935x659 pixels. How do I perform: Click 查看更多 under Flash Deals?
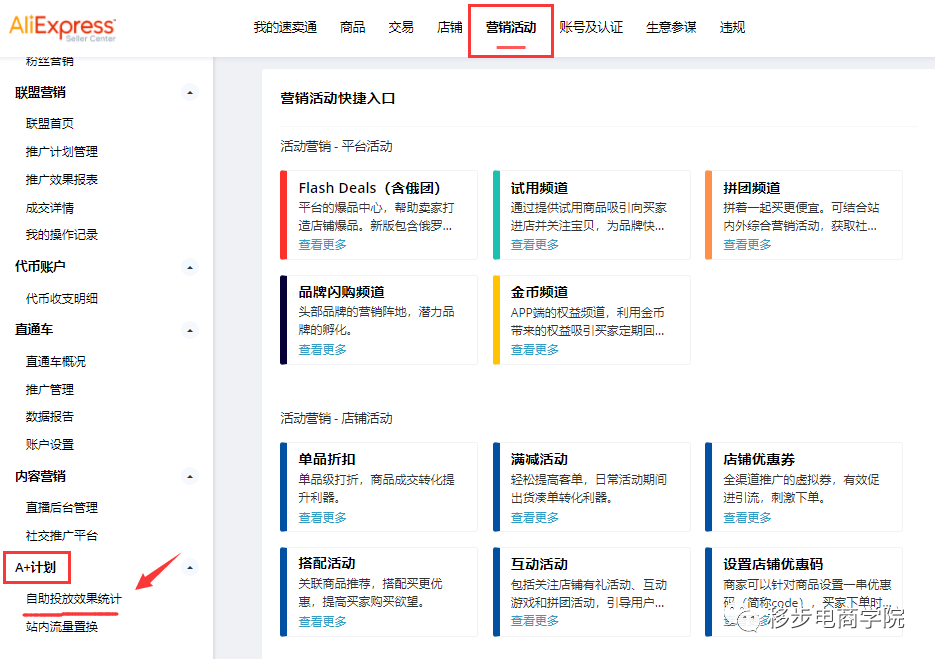point(322,243)
